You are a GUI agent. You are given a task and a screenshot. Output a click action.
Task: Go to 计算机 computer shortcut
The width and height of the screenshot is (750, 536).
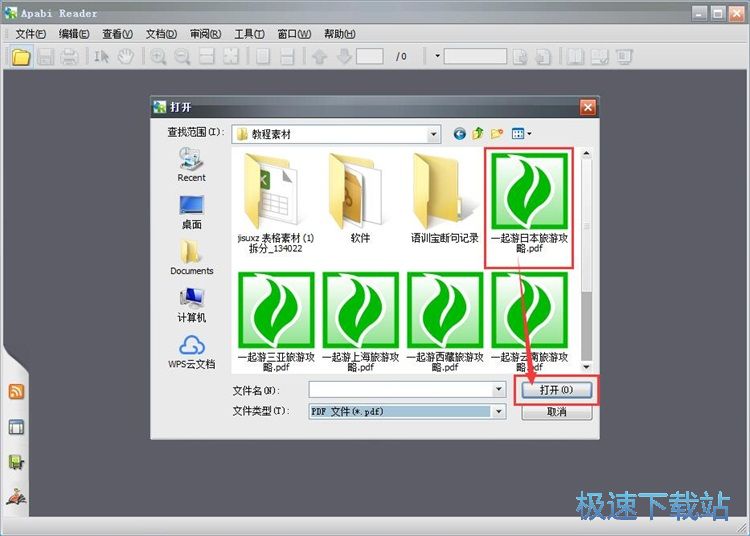(x=191, y=305)
